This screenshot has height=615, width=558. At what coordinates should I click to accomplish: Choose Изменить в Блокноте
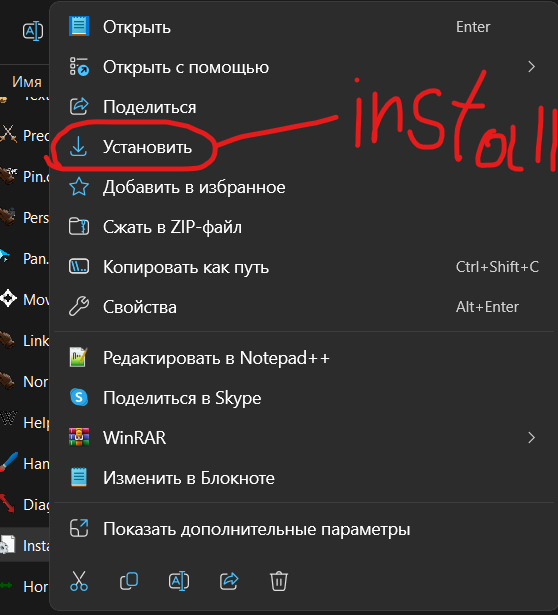coord(303,478)
